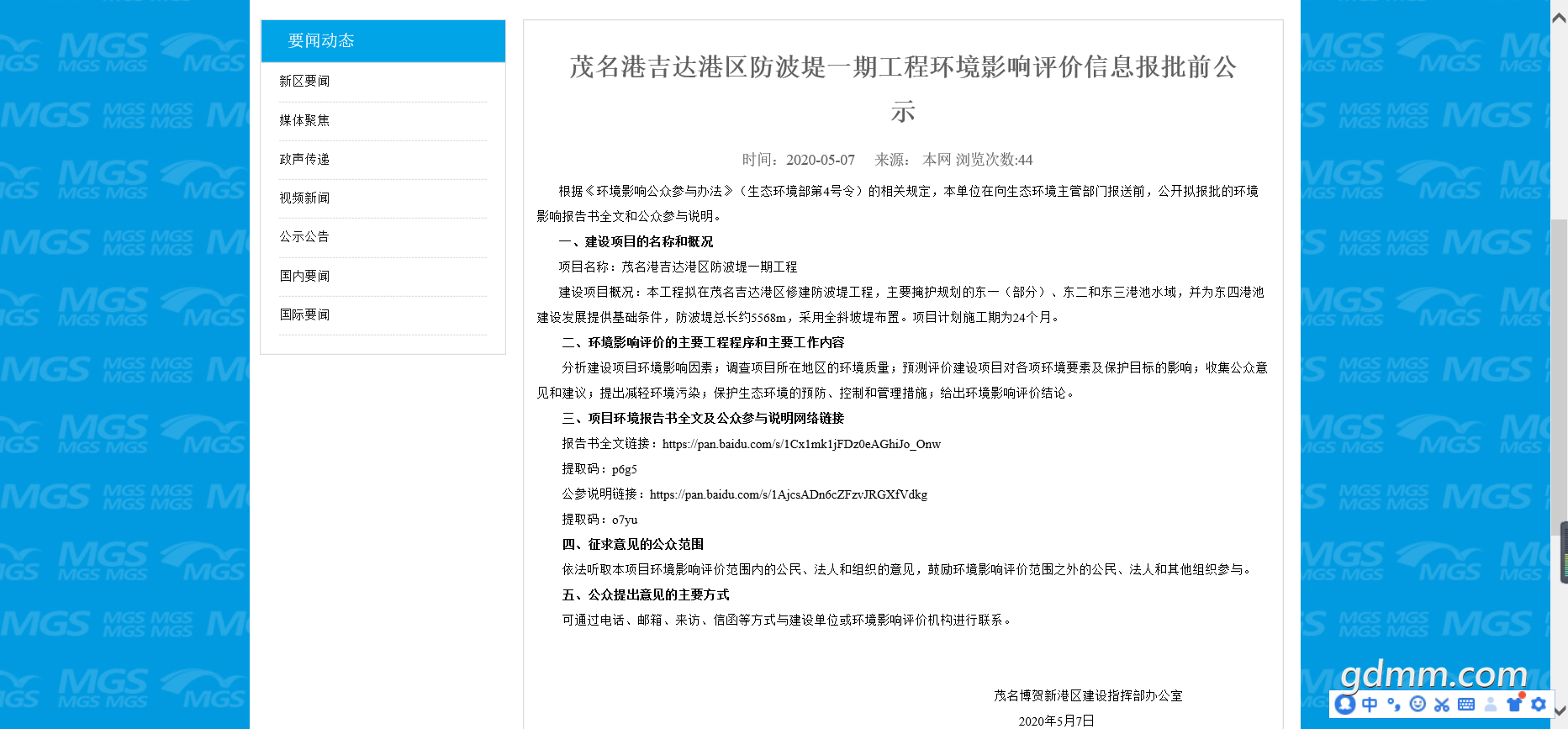Viewport: 1568px width, 729px height.
Task: Open the emoji smiley panel icon
Action: pyautogui.click(x=1418, y=705)
